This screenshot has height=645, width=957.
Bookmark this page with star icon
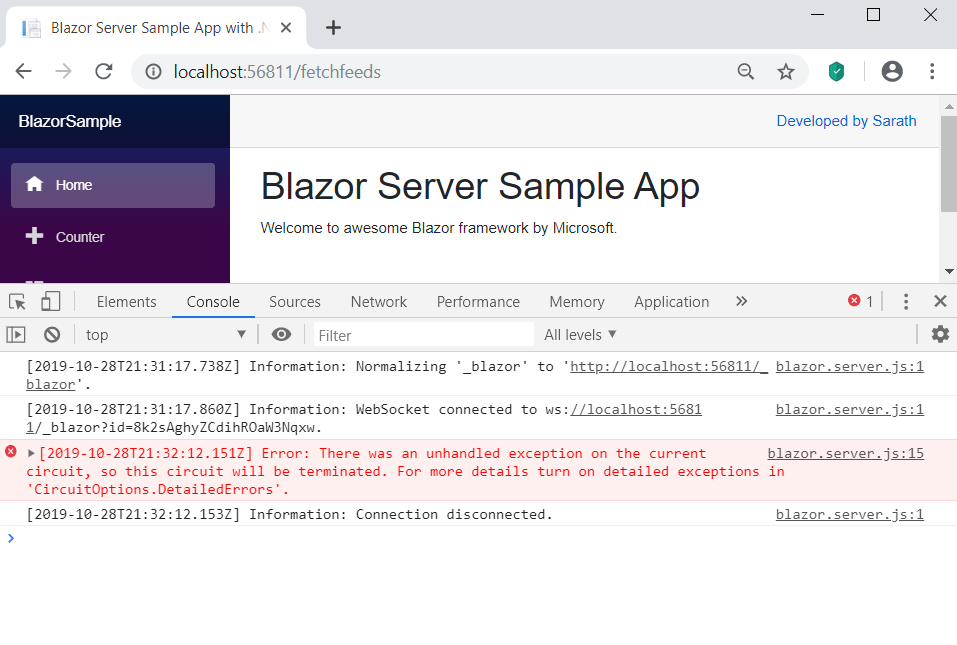coord(785,72)
